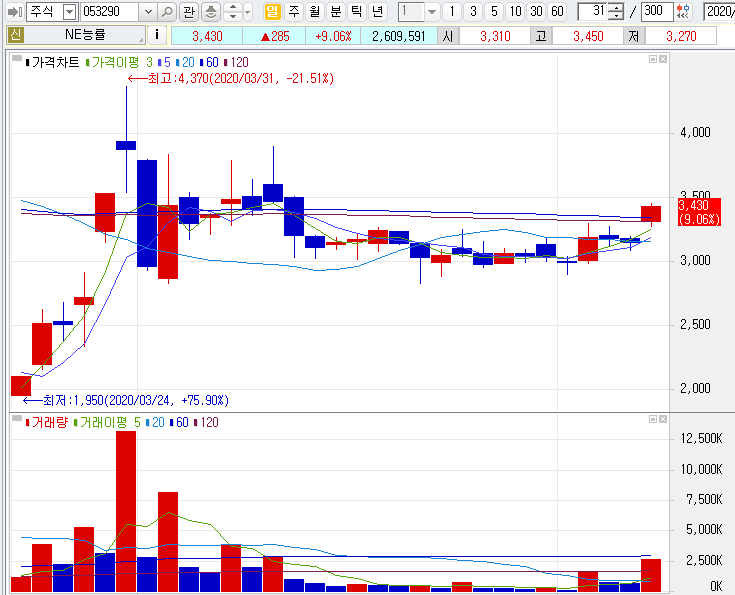Click the price chart panel menu handle
The width and height of the screenshot is (735, 595).
17,59
